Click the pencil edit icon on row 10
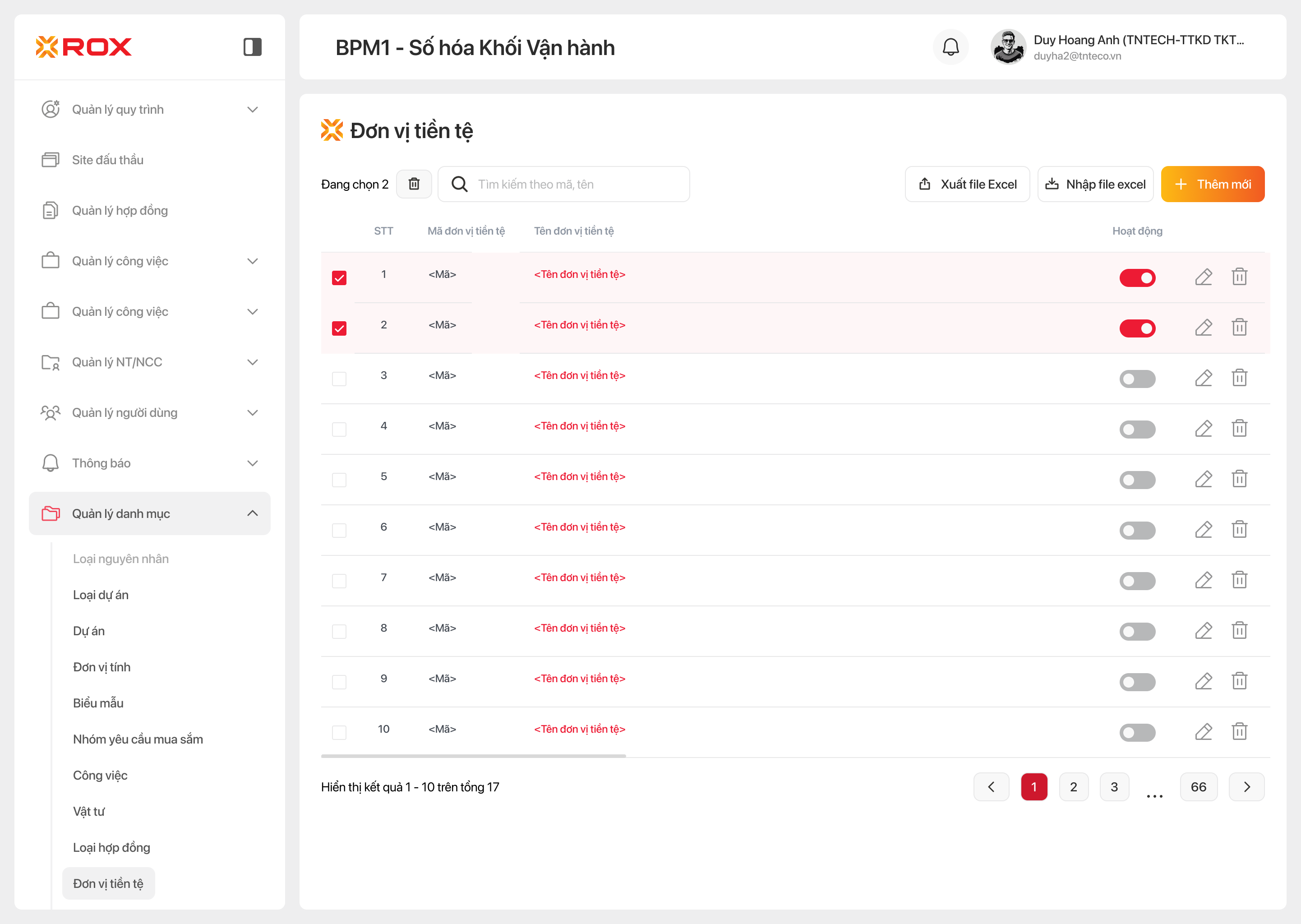Viewport: 1301px width, 924px height. pyautogui.click(x=1203, y=732)
